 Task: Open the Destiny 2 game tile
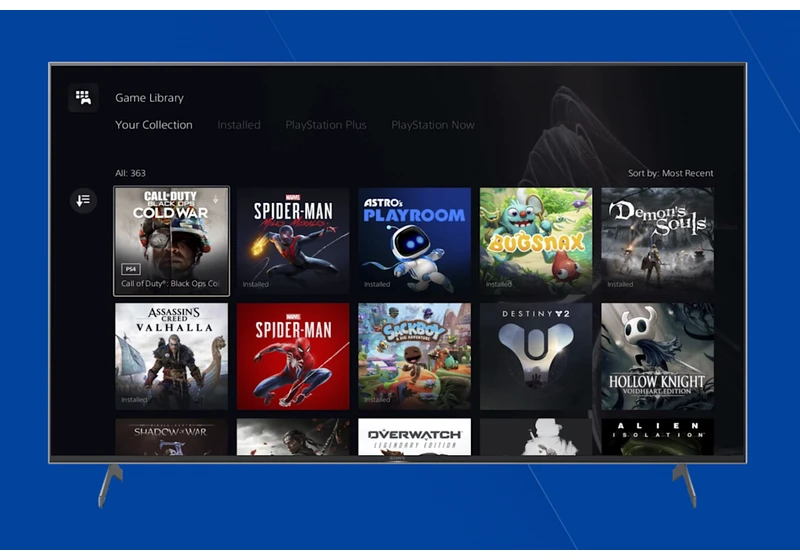(536, 357)
